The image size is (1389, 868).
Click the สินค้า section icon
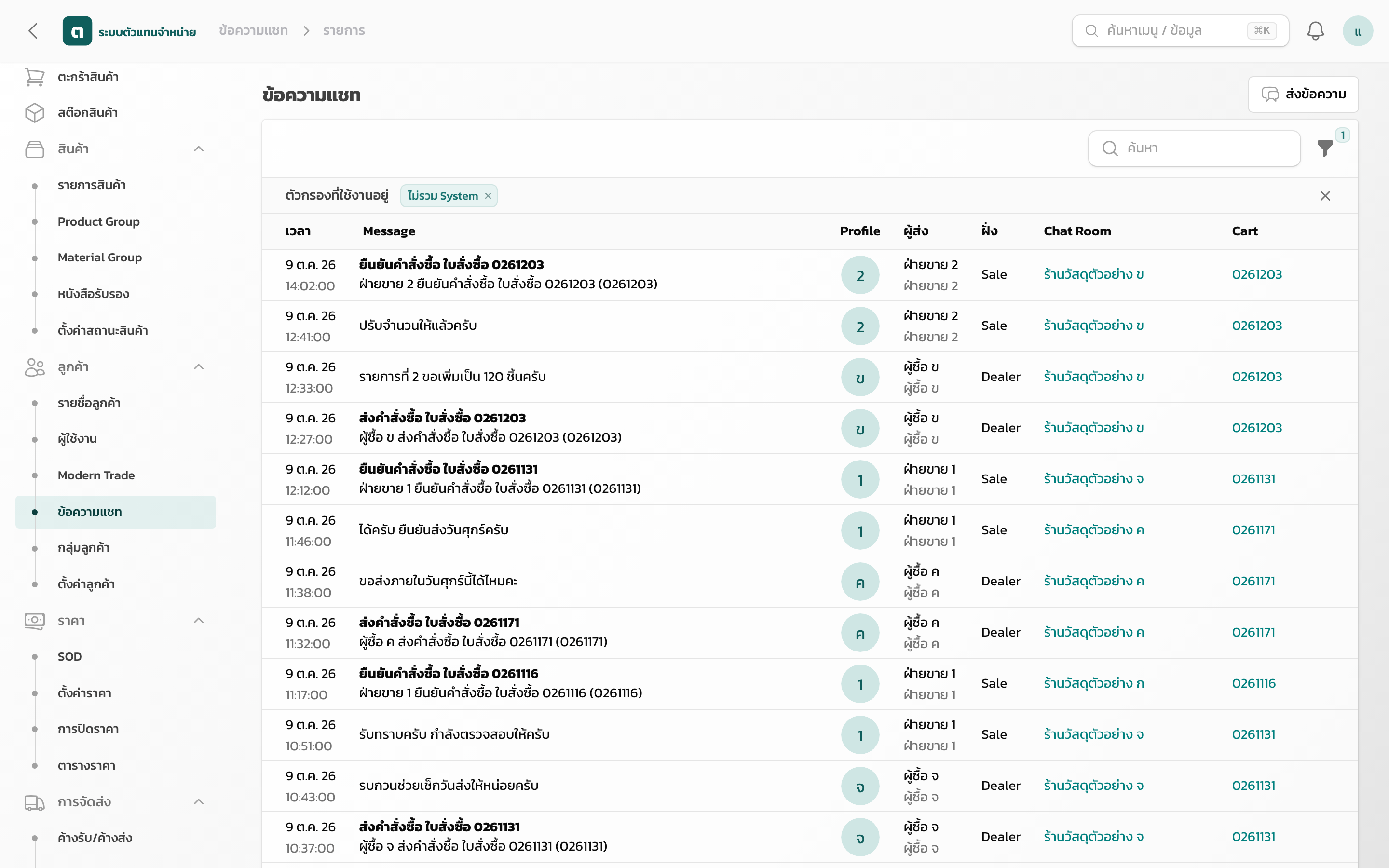34,149
